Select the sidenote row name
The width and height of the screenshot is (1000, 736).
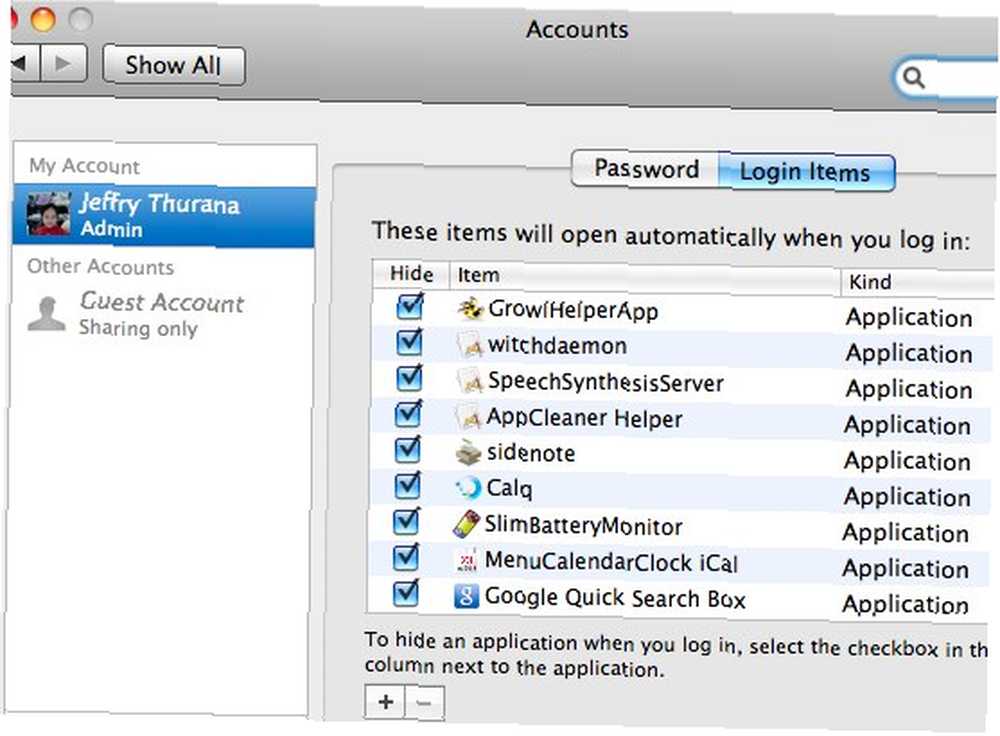(x=531, y=453)
